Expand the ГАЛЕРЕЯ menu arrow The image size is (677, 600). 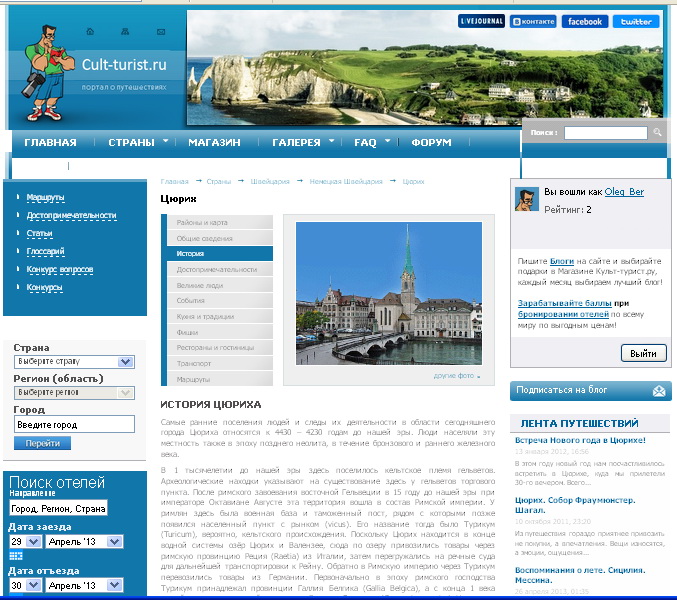pyautogui.click(x=332, y=141)
